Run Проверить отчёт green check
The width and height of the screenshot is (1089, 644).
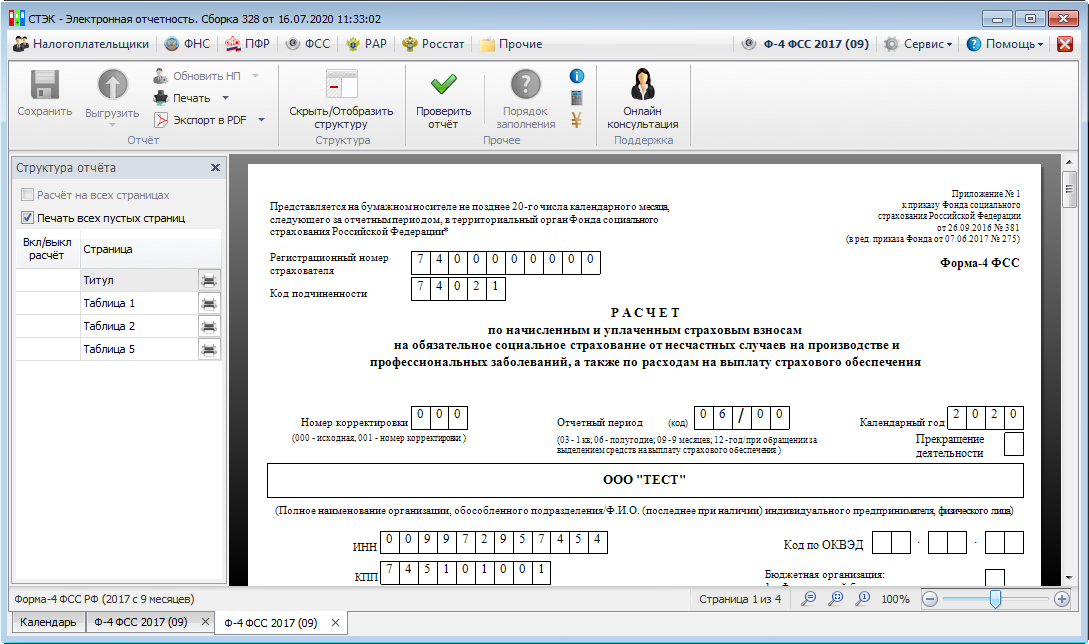click(443, 85)
